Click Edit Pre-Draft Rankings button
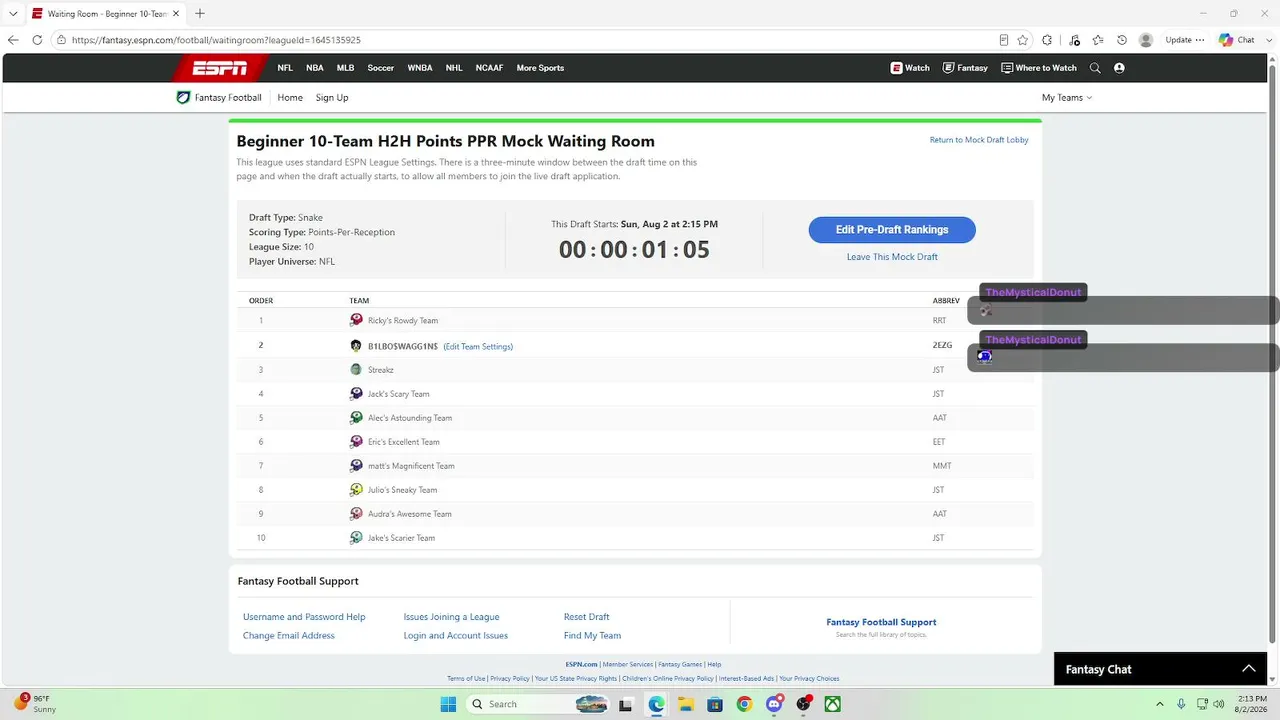 (892, 230)
